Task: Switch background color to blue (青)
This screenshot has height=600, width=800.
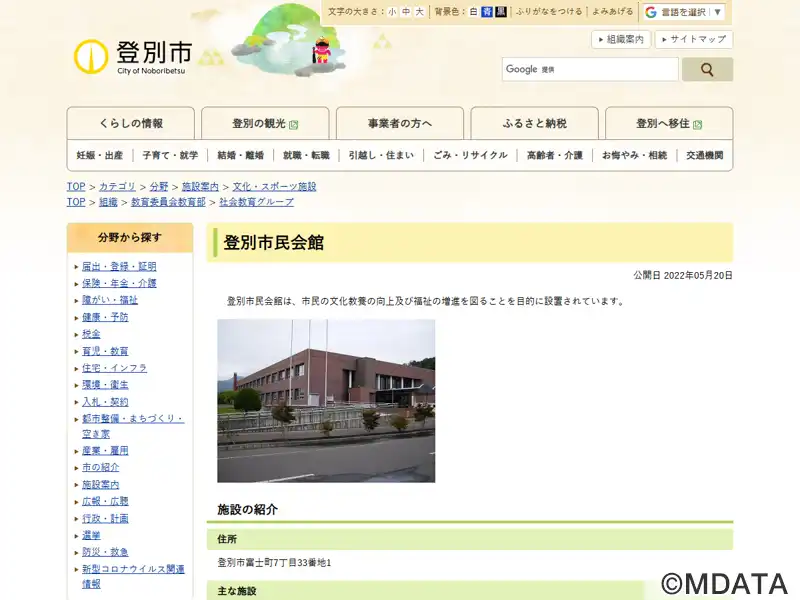Action: click(x=487, y=12)
